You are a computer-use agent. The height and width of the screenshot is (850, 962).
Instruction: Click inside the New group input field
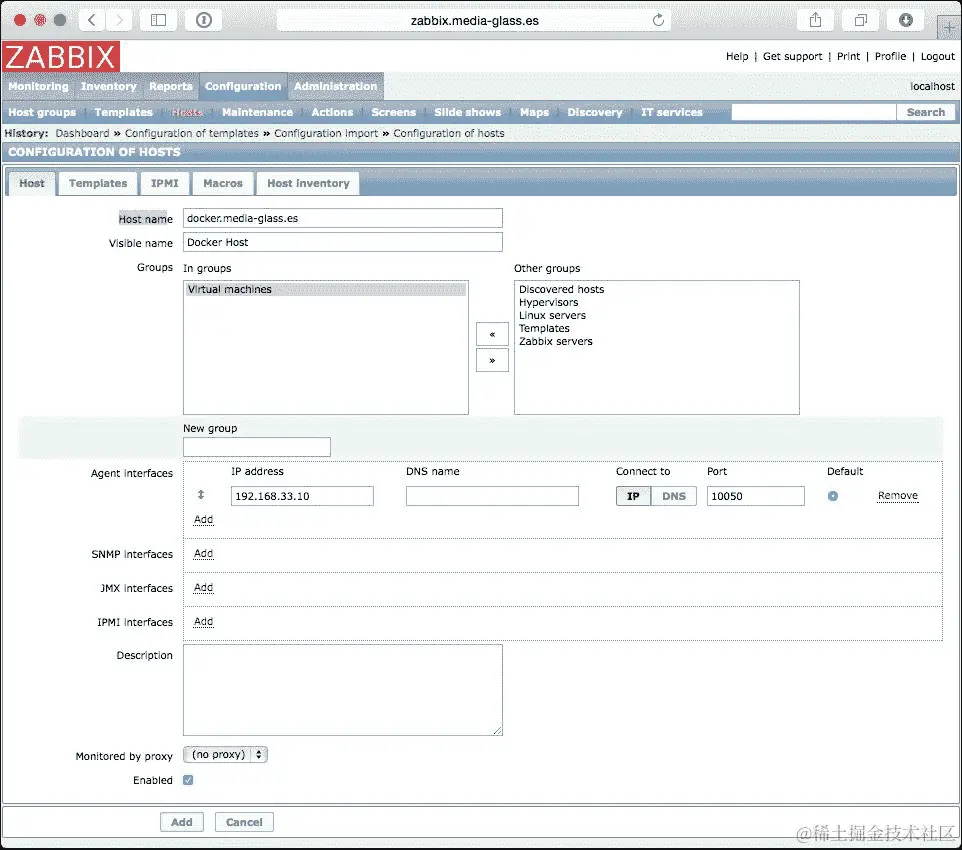click(256, 447)
